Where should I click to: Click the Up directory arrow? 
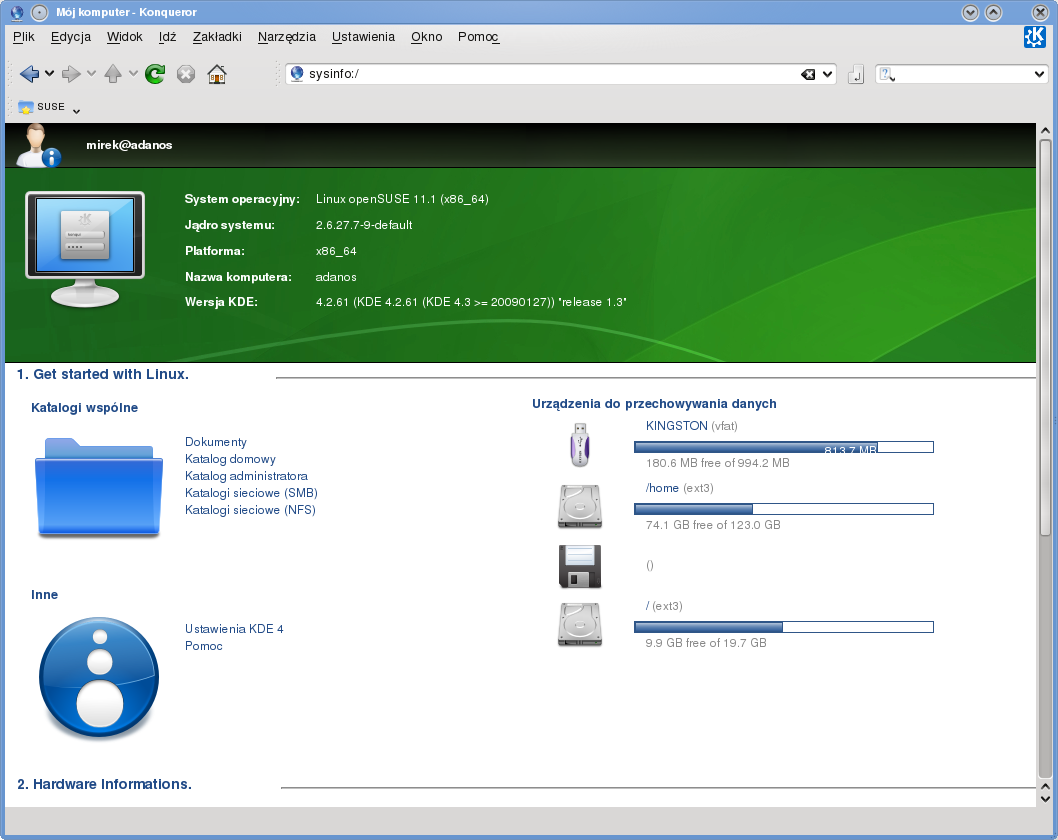(113, 74)
